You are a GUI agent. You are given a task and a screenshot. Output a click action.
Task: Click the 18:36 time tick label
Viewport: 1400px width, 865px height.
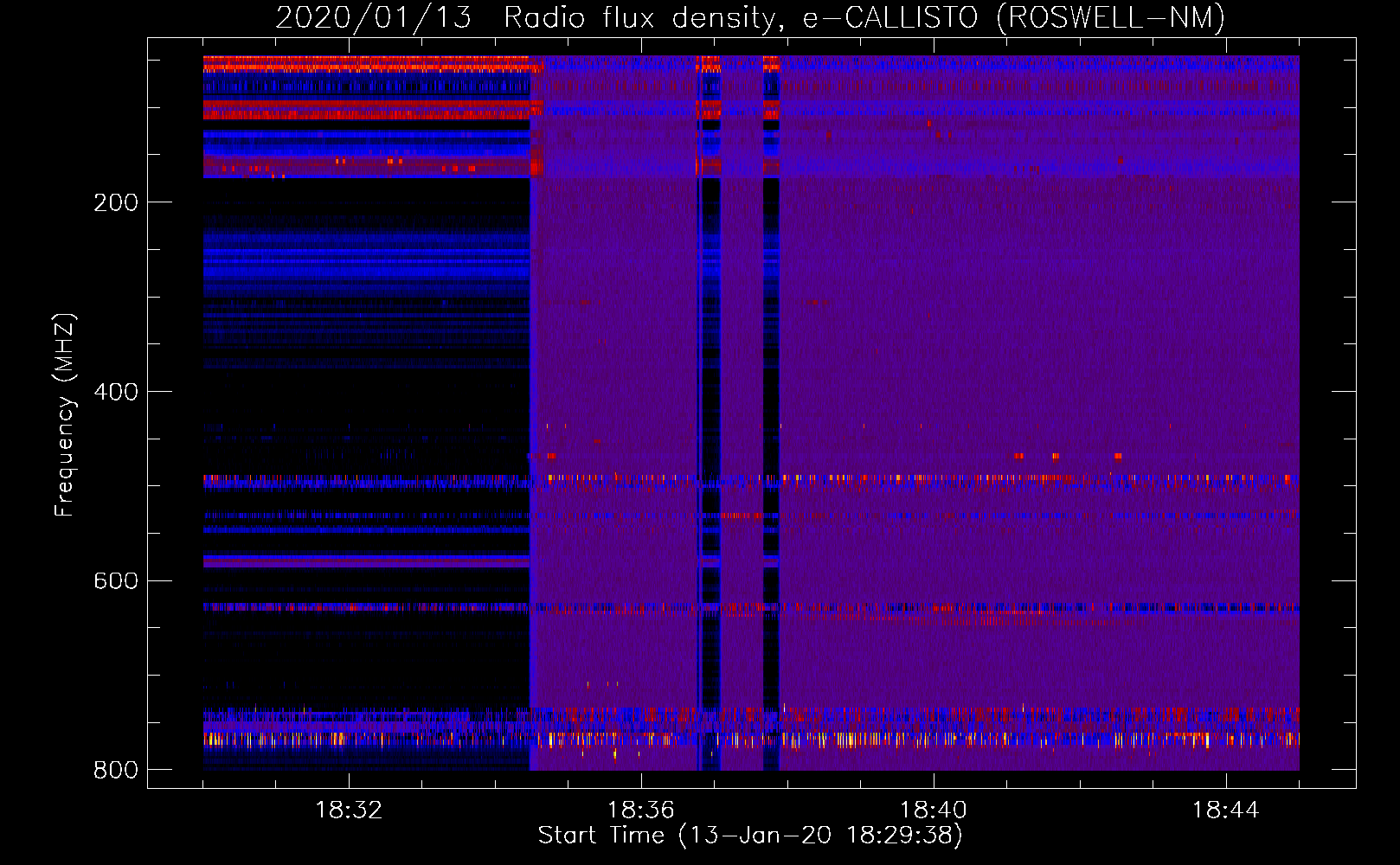[641, 811]
